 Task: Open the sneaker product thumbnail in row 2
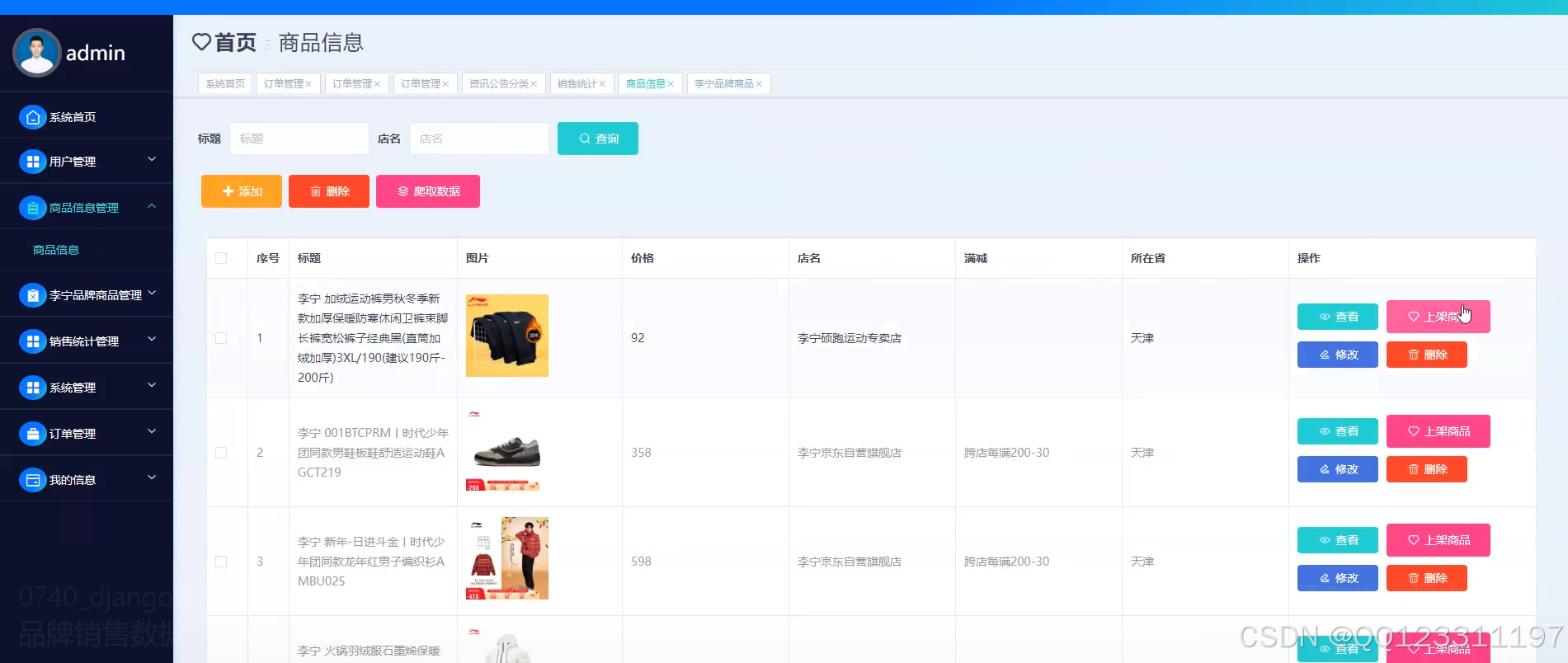pyautogui.click(x=507, y=450)
